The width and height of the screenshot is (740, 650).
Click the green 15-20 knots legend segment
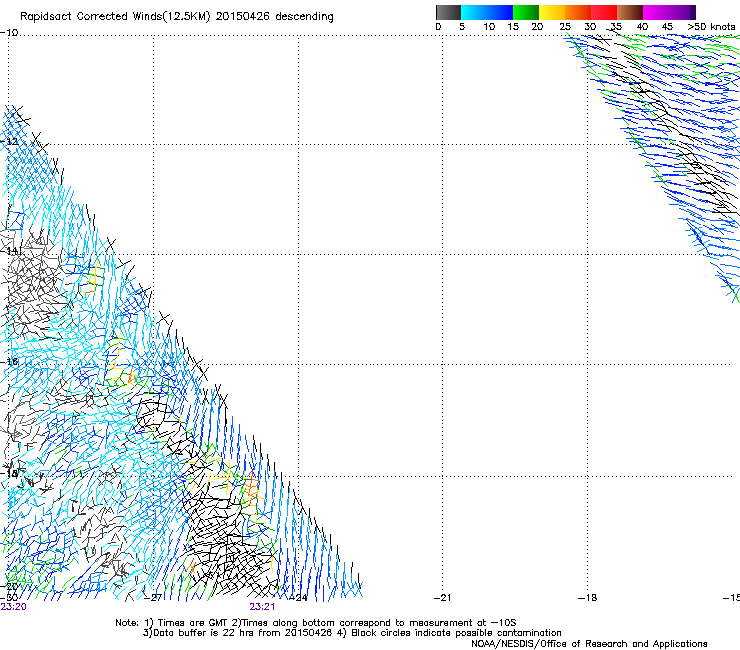[x=526, y=12]
